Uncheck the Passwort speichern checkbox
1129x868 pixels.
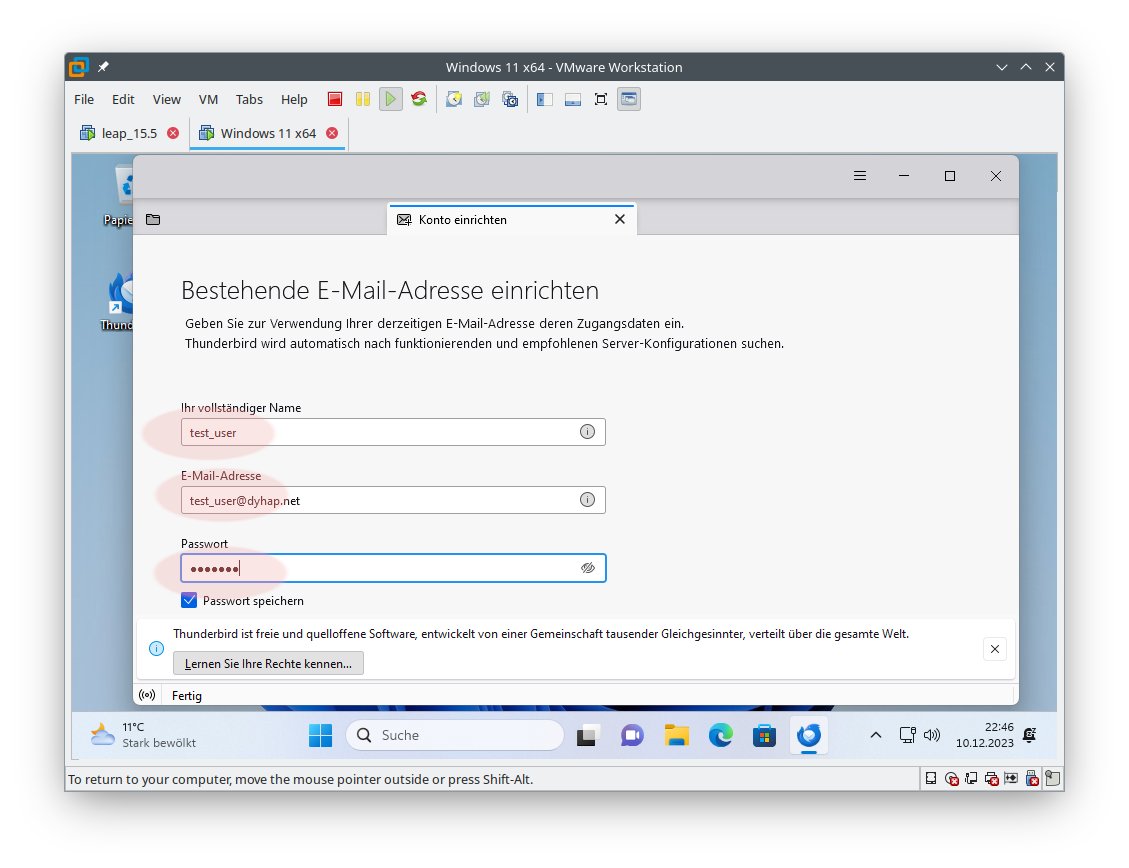189,601
